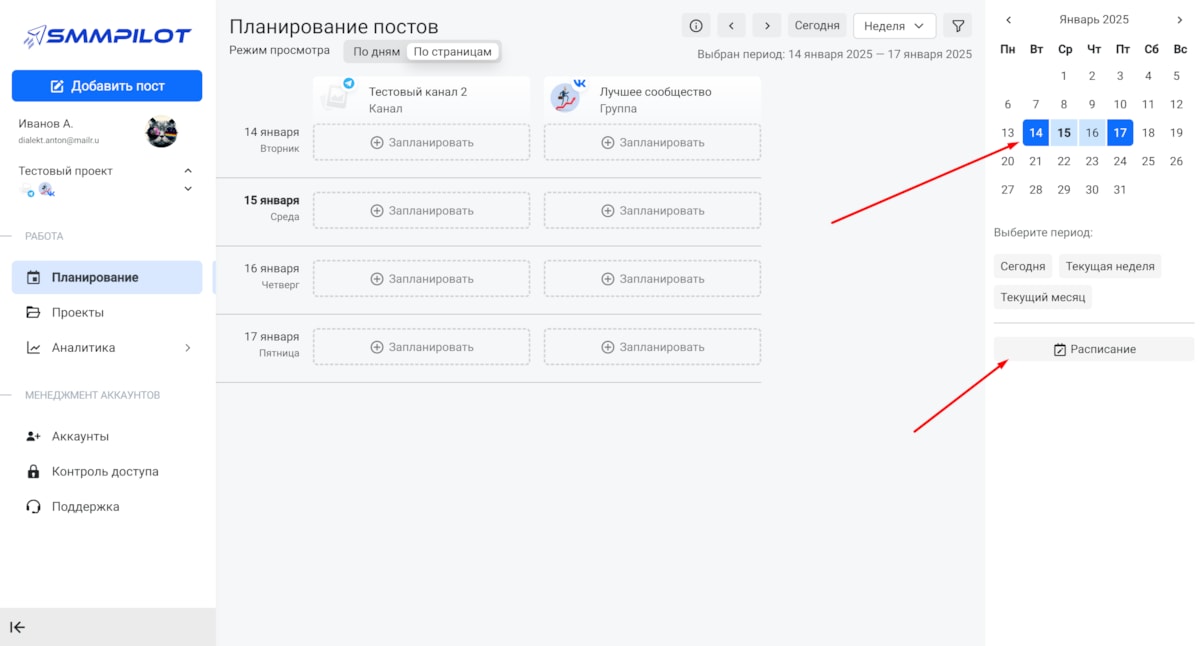Go to next month in calendar
The image size is (1200, 646).
(x=1180, y=19)
